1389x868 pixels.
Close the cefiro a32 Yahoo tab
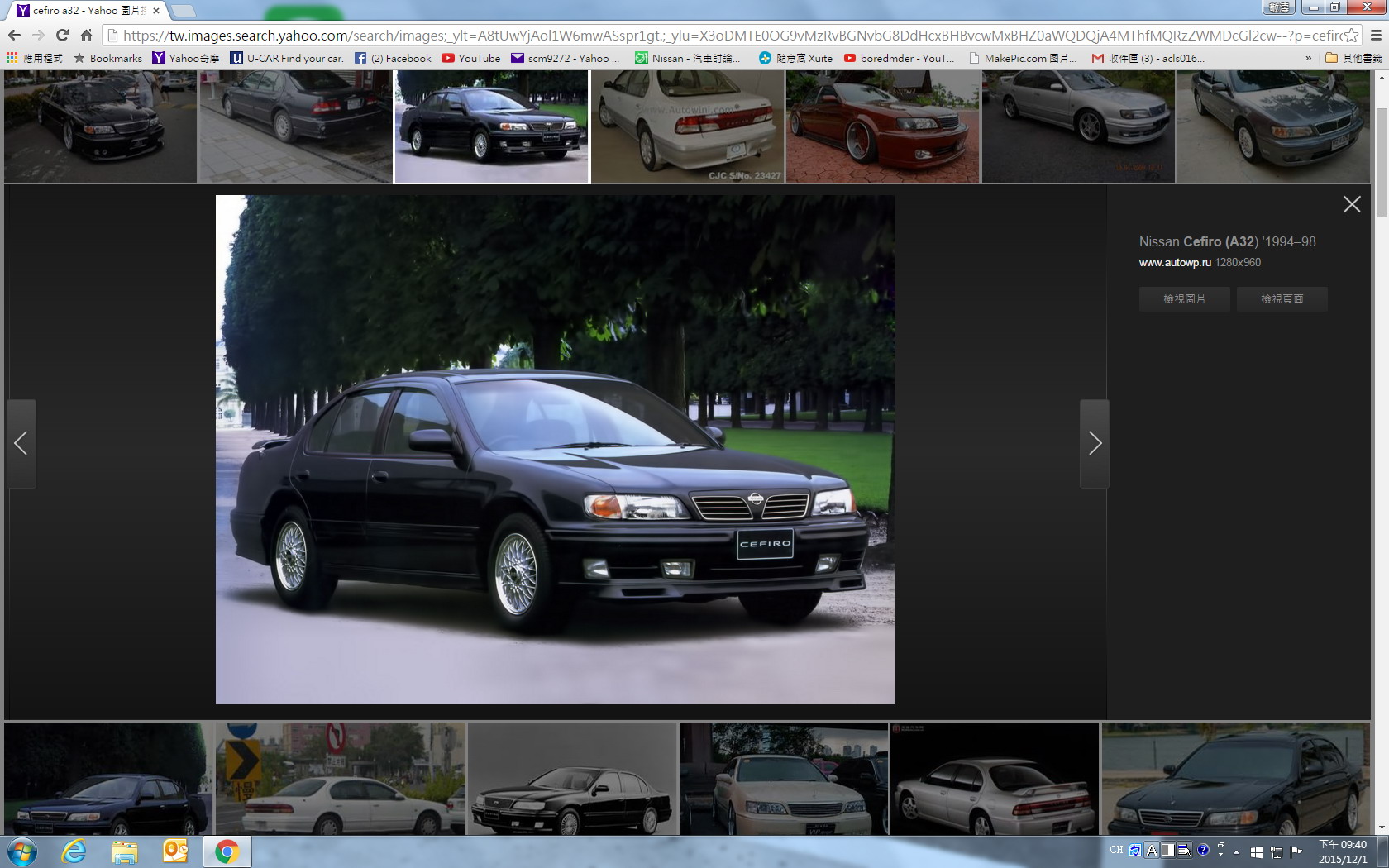pos(155,11)
